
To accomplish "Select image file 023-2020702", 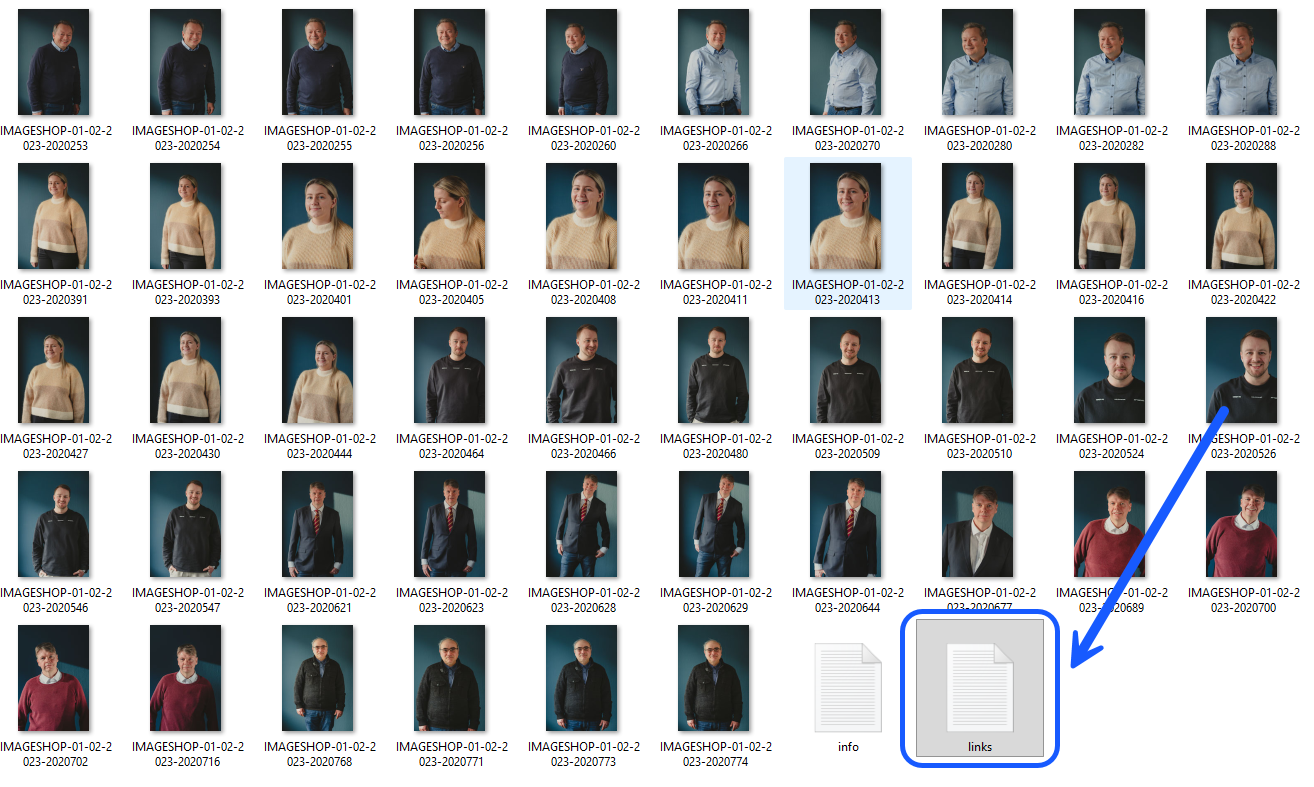I will click(x=55, y=679).
